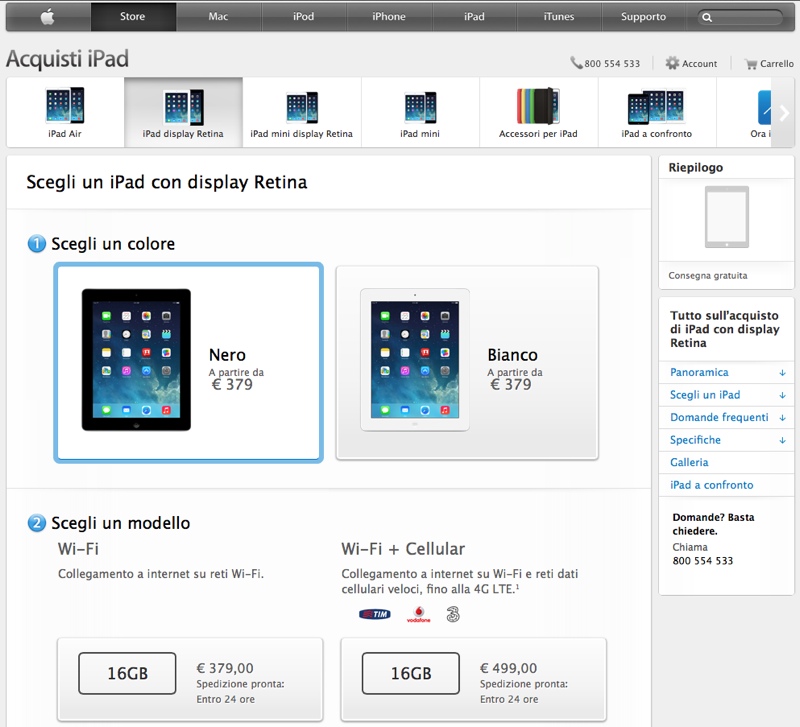Image resolution: width=800 pixels, height=727 pixels.
Task: Expand Panoramica with its down arrow
Action: [x=782, y=373]
